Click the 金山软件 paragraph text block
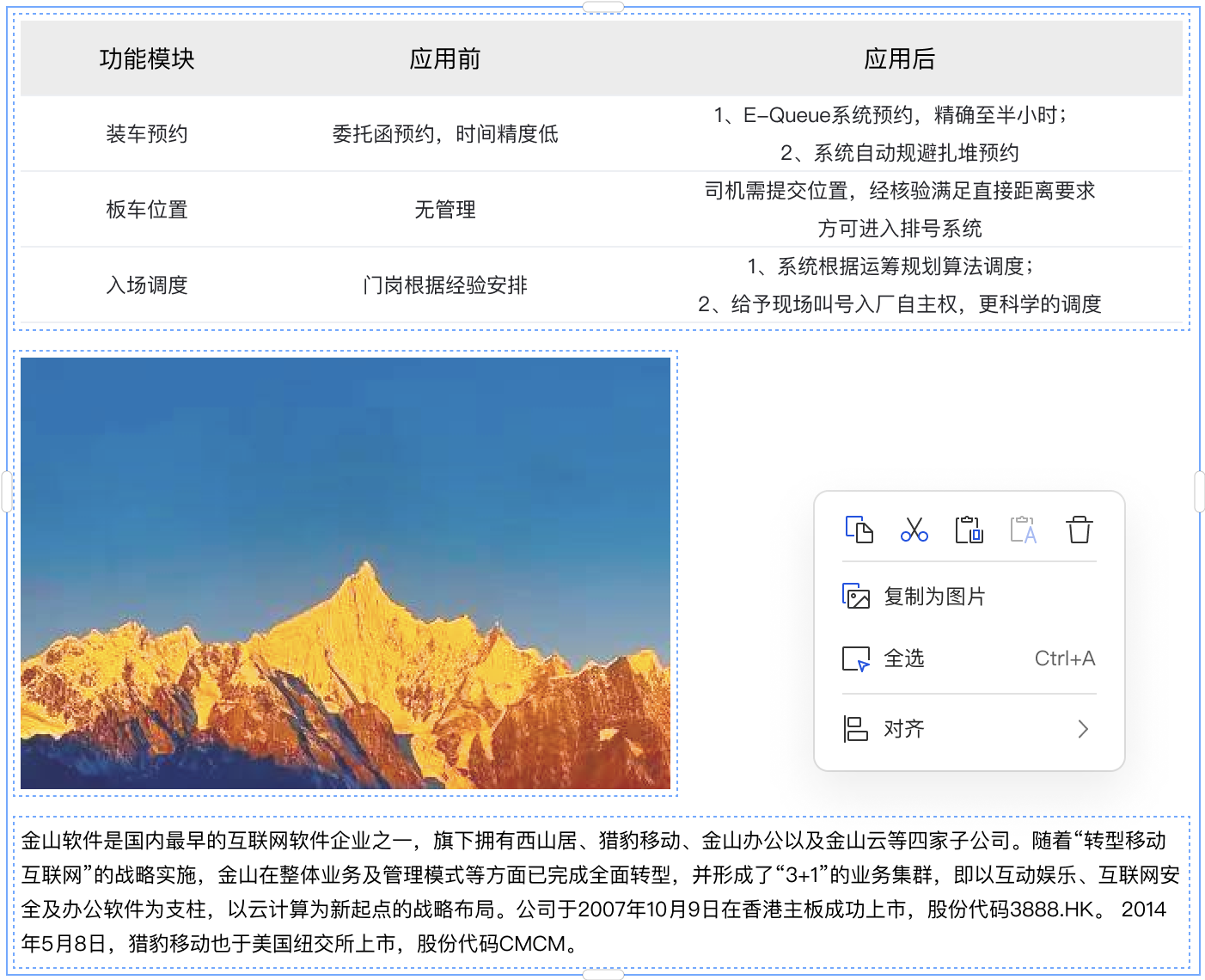This screenshot has height=980, width=1205. (602, 891)
